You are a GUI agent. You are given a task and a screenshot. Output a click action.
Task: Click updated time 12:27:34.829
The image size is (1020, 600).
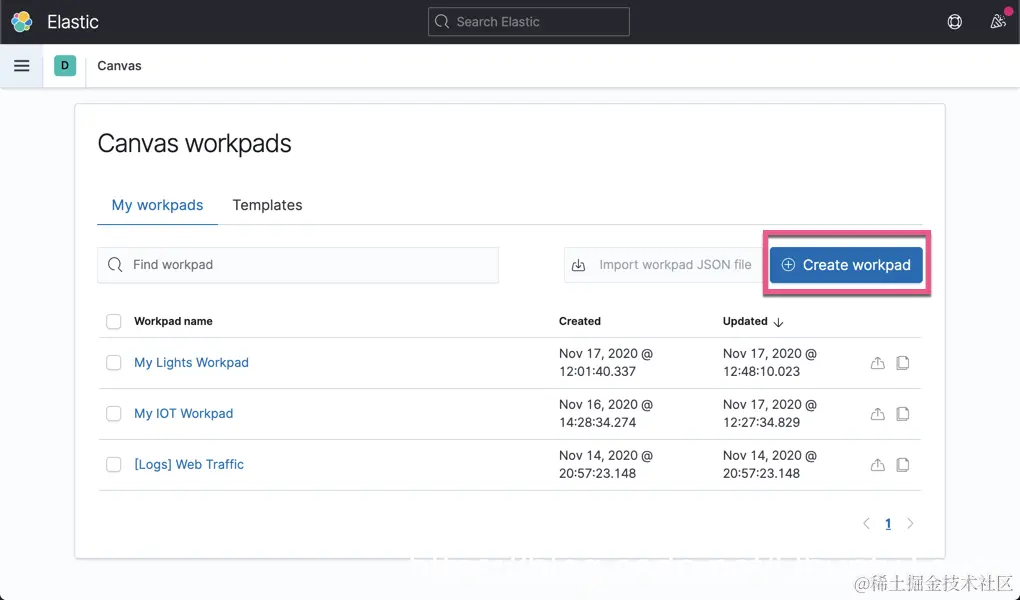761,422
